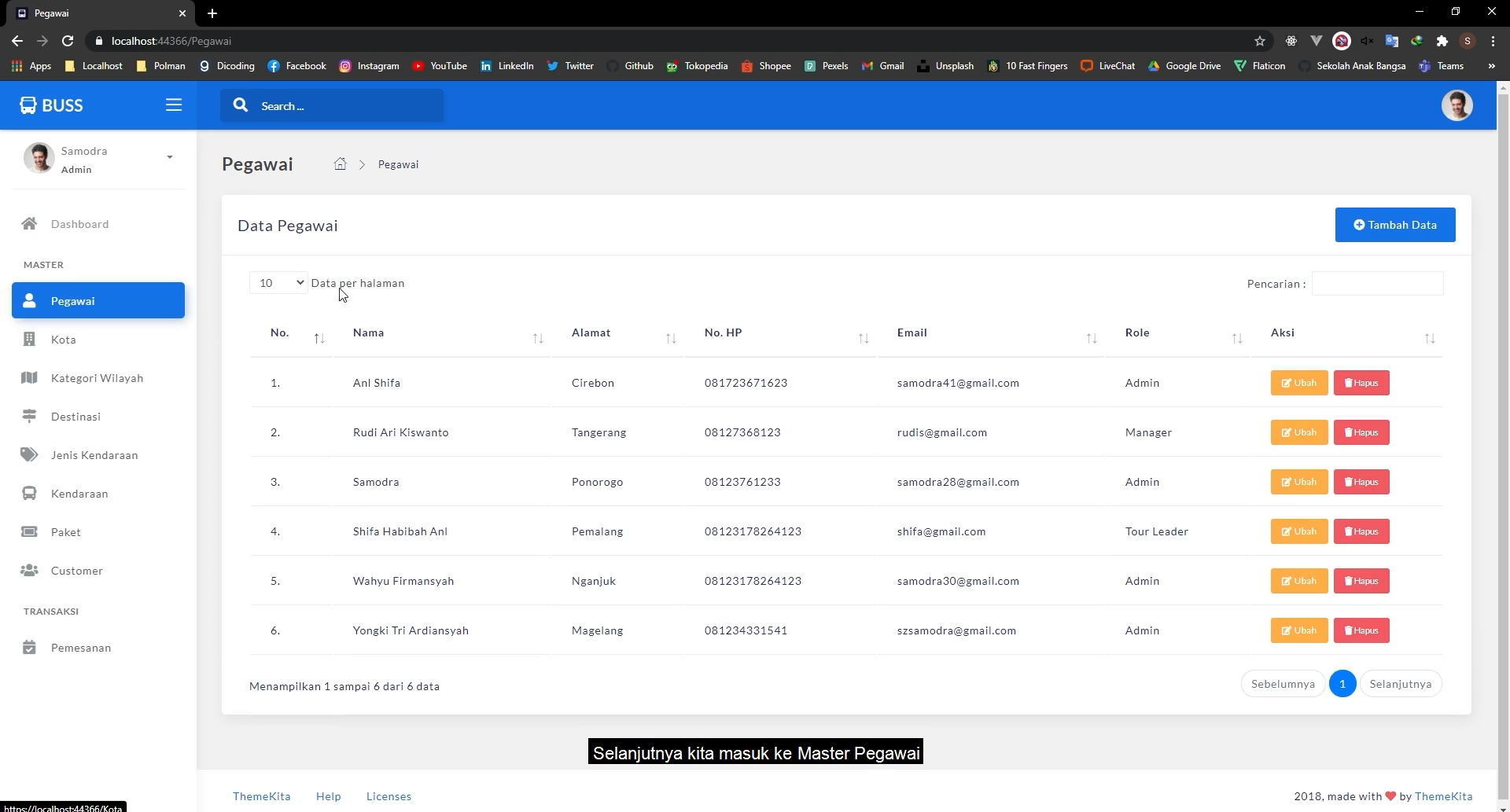Image resolution: width=1510 pixels, height=812 pixels.
Task: Edit Anl Shifa with Ubah button
Action: tap(1299, 383)
